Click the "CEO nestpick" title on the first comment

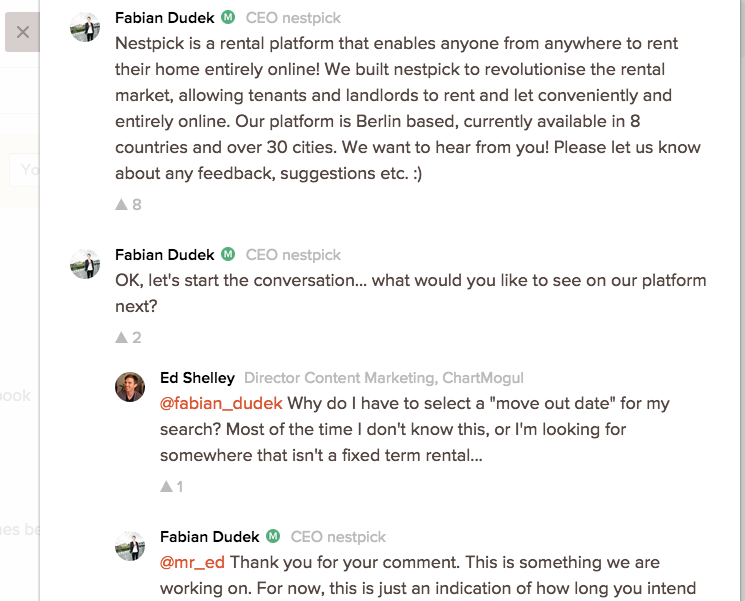coord(293,17)
